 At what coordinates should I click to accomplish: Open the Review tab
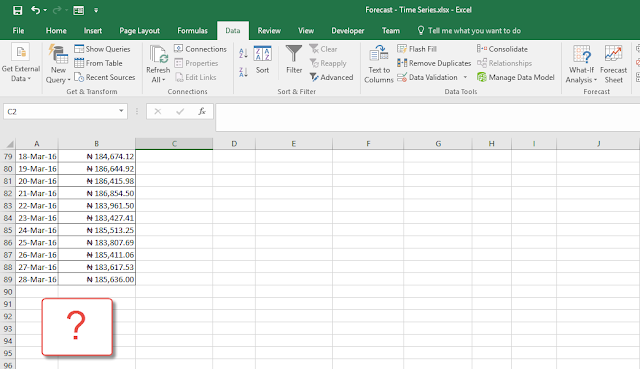click(x=269, y=31)
